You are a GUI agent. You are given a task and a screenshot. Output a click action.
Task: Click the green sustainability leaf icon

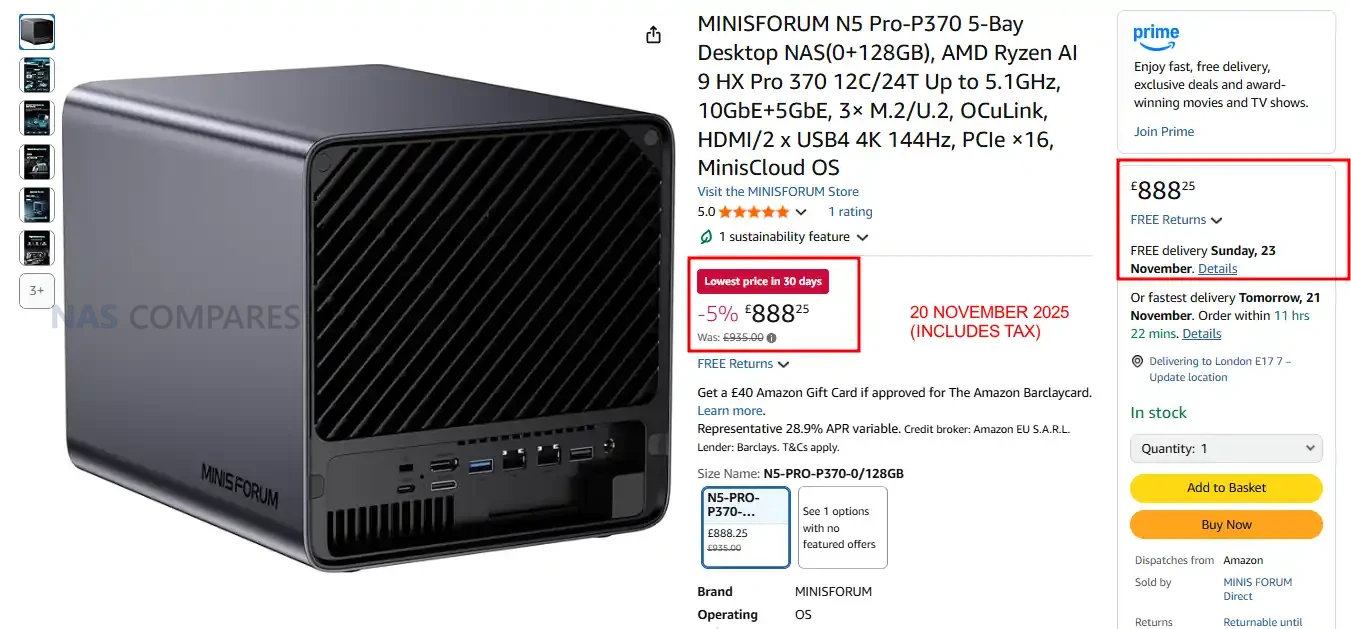pyautogui.click(x=706, y=237)
